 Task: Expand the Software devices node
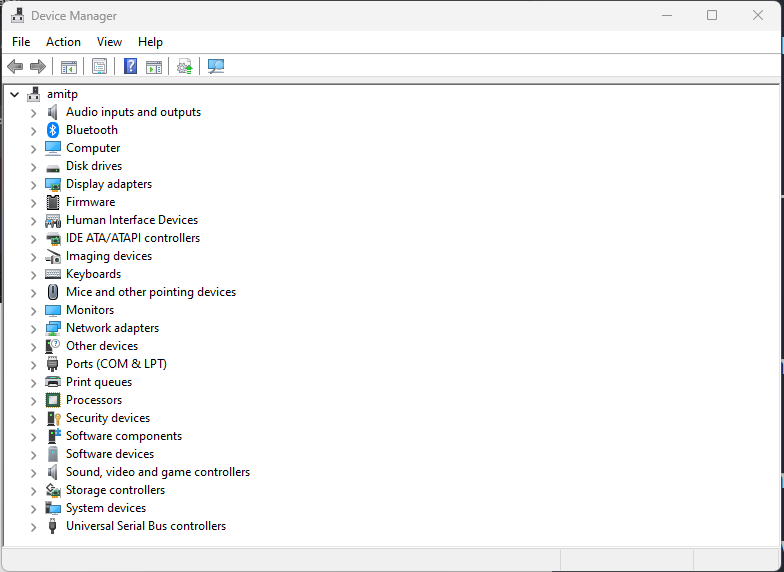tap(34, 455)
